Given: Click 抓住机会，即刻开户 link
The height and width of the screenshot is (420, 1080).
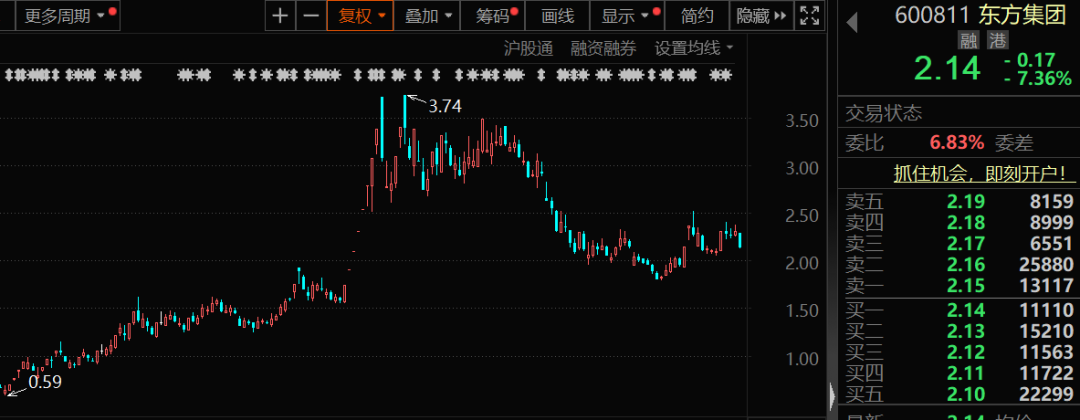Looking at the screenshot, I should (986, 172).
